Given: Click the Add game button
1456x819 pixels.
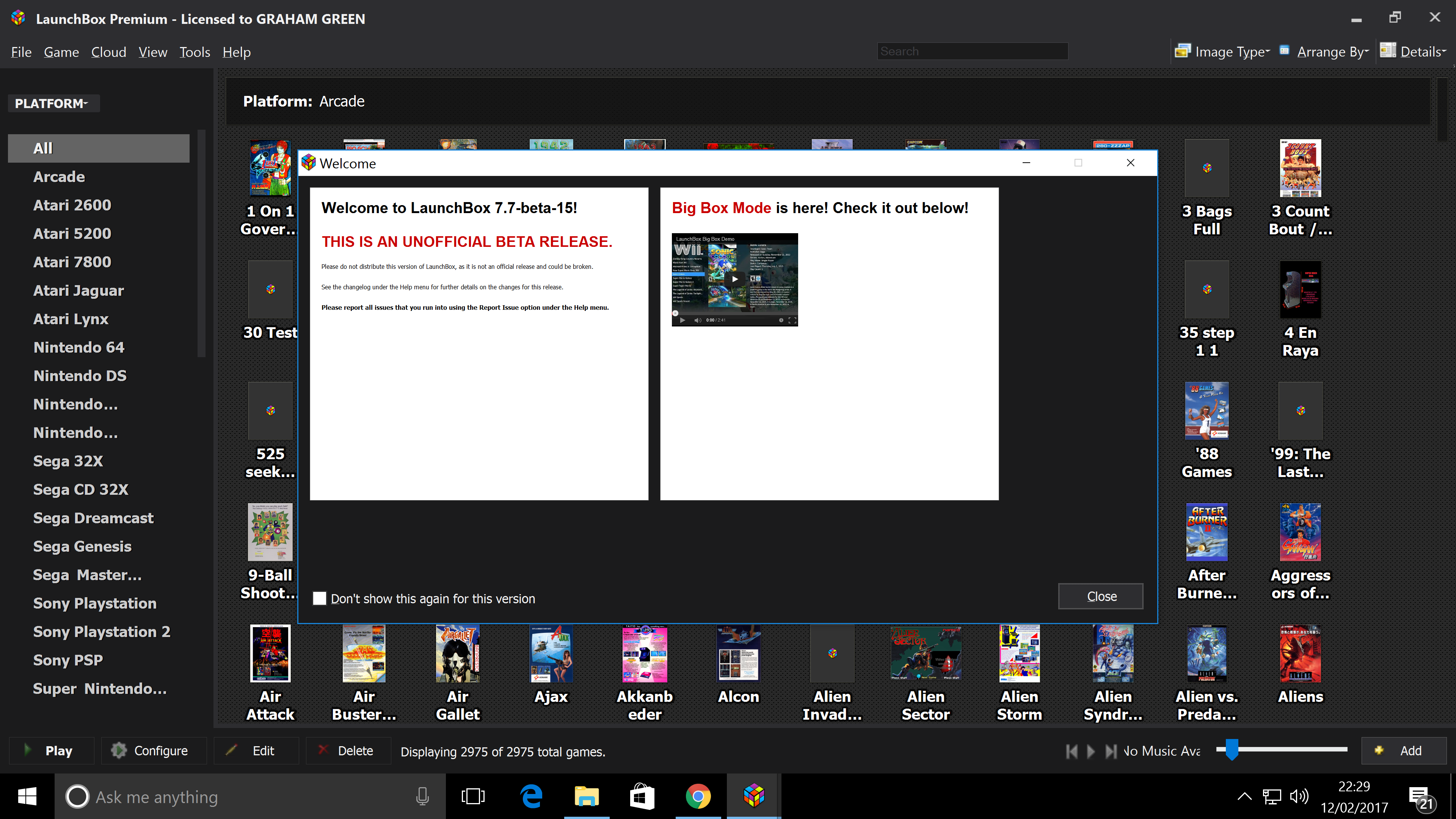Looking at the screenshot, I should [1404, 751].
